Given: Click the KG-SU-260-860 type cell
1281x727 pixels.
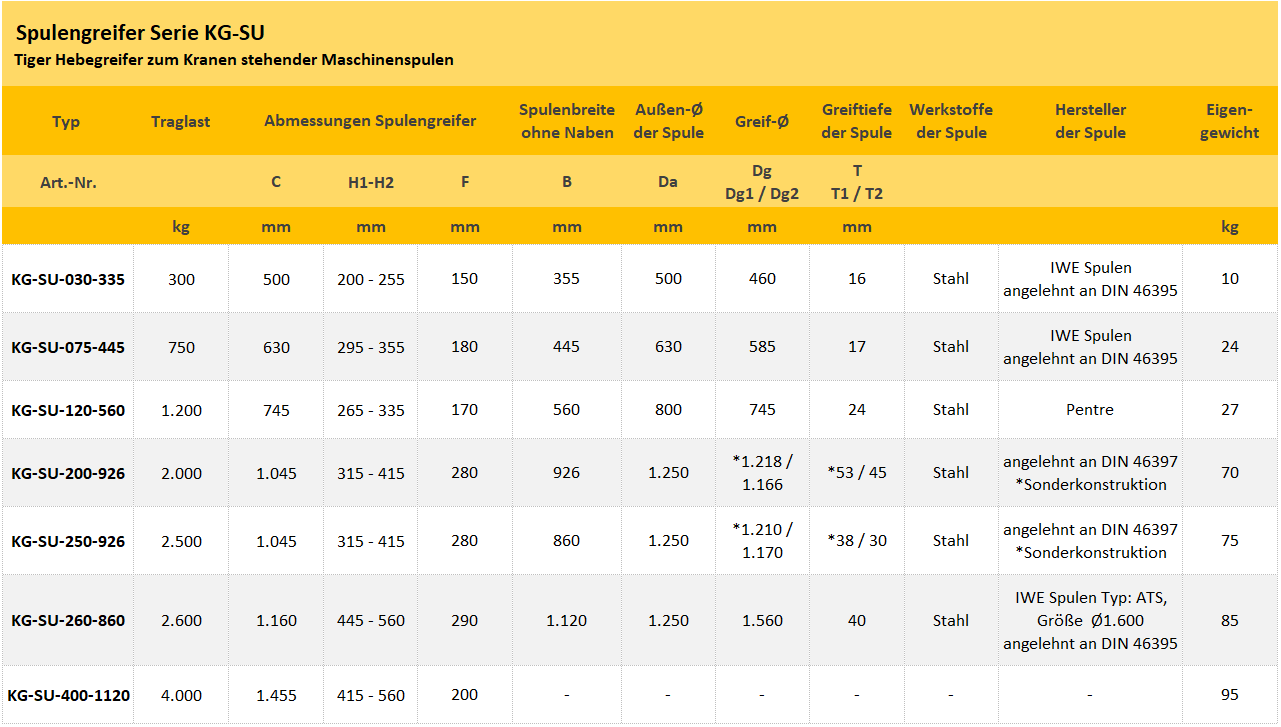Looking at the screenshot, I should 68,620.
